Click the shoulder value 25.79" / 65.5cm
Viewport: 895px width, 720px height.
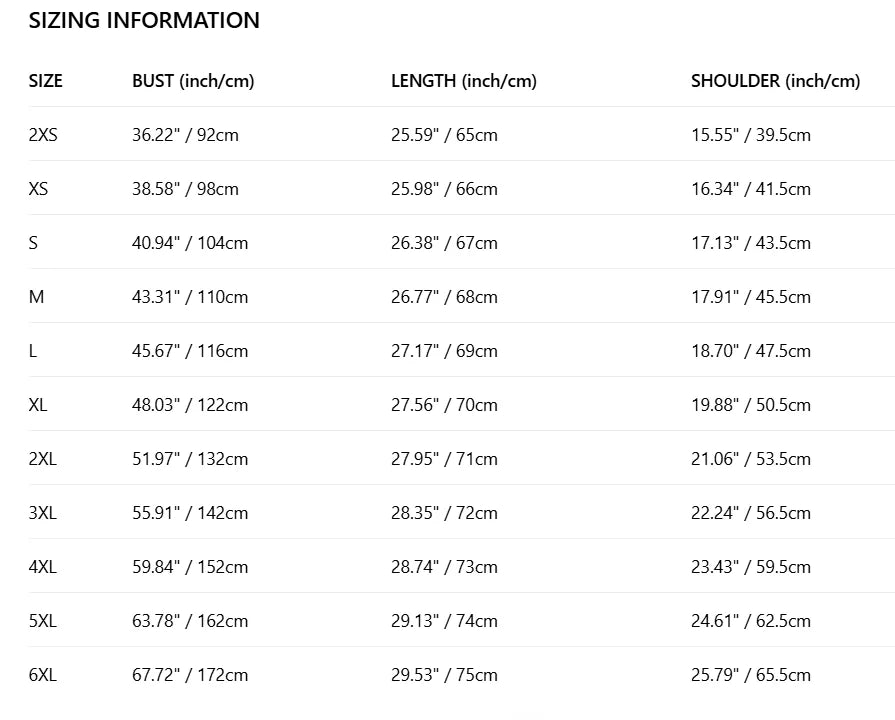[x=750, y=675]
